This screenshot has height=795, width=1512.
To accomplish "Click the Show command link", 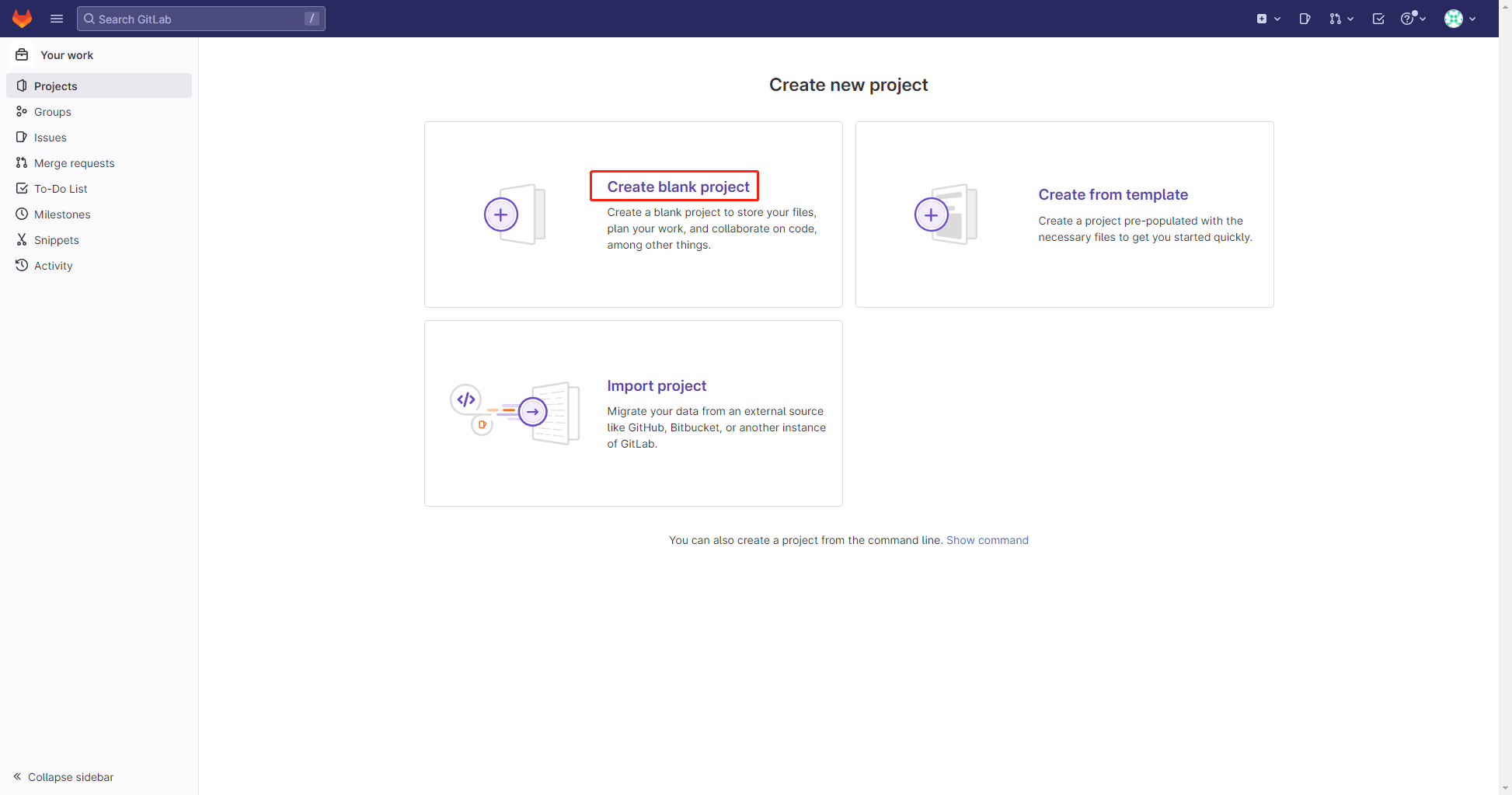I will pos(987,540).
